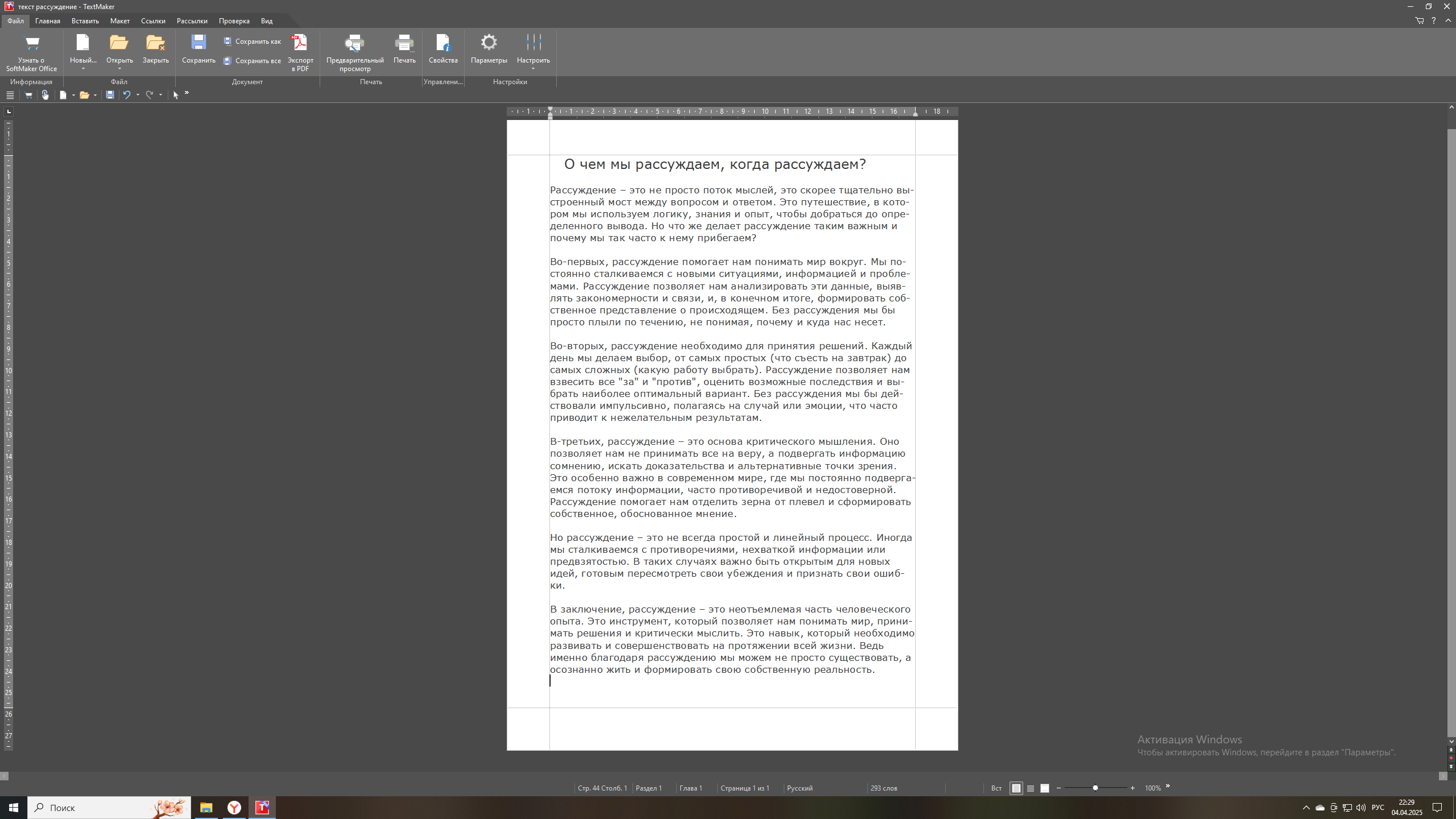1456x819 pixels.
Task: Open Yandex browser from the taskbar
Action: (234, 808)
